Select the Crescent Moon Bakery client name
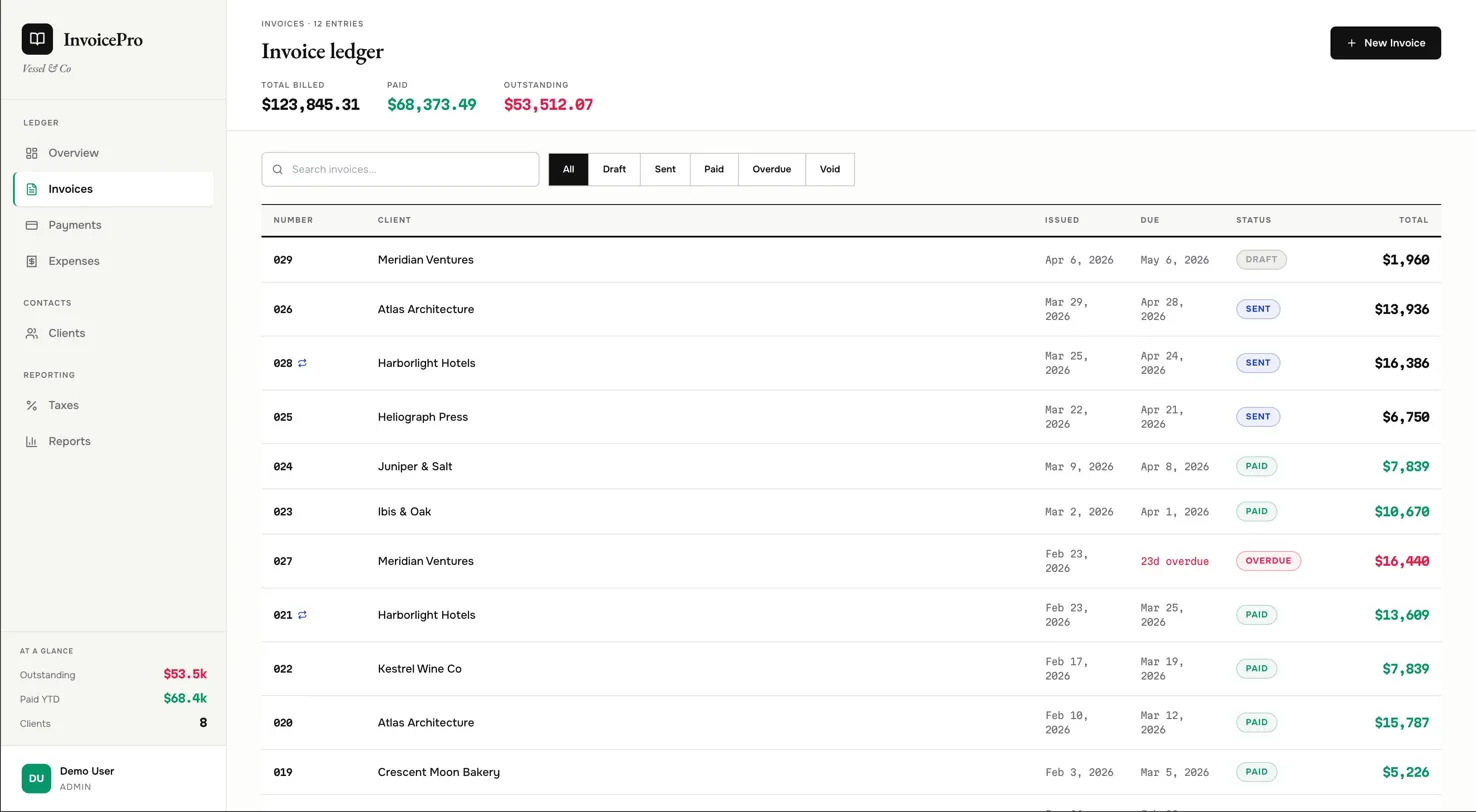 pos(439,772)
